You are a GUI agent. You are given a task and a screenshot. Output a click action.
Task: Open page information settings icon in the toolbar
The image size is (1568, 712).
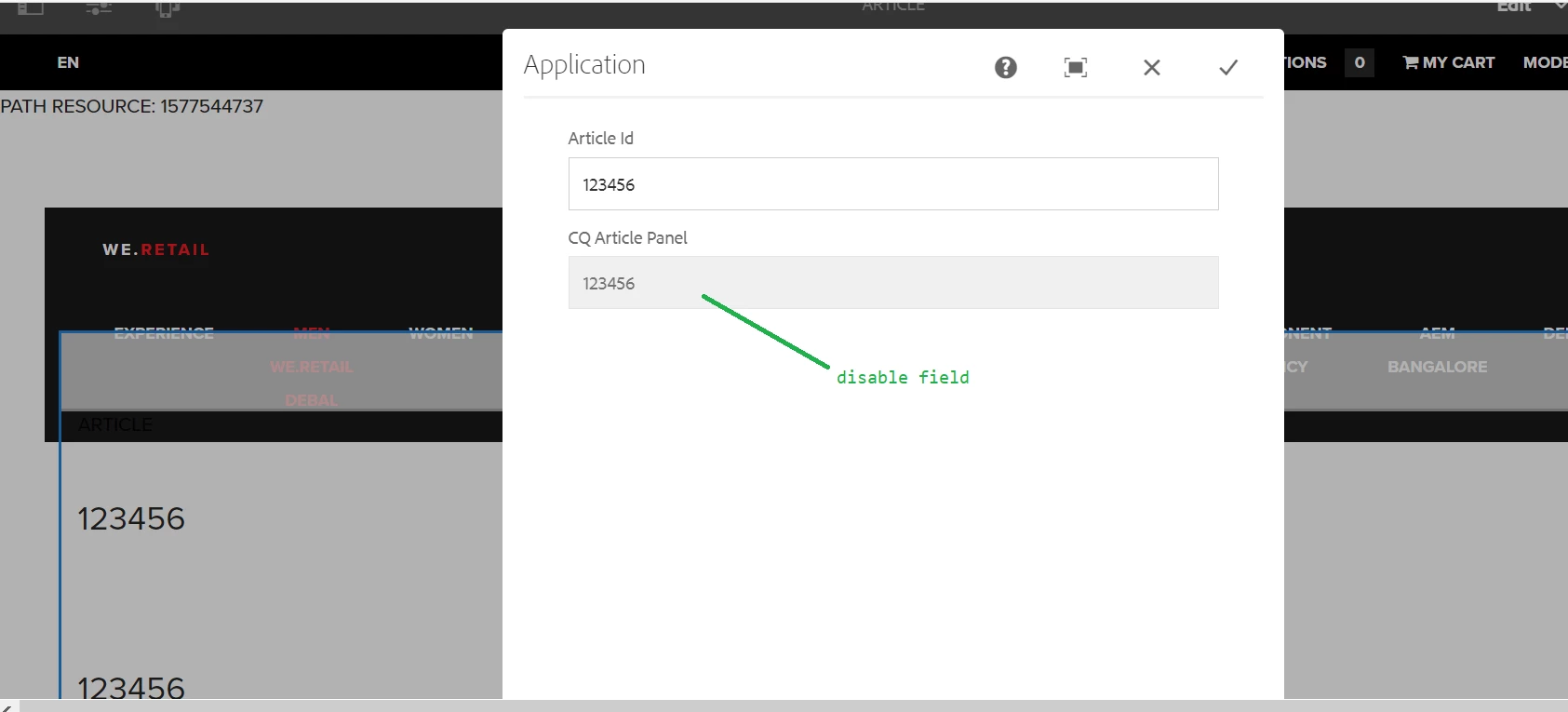(99, 8)
